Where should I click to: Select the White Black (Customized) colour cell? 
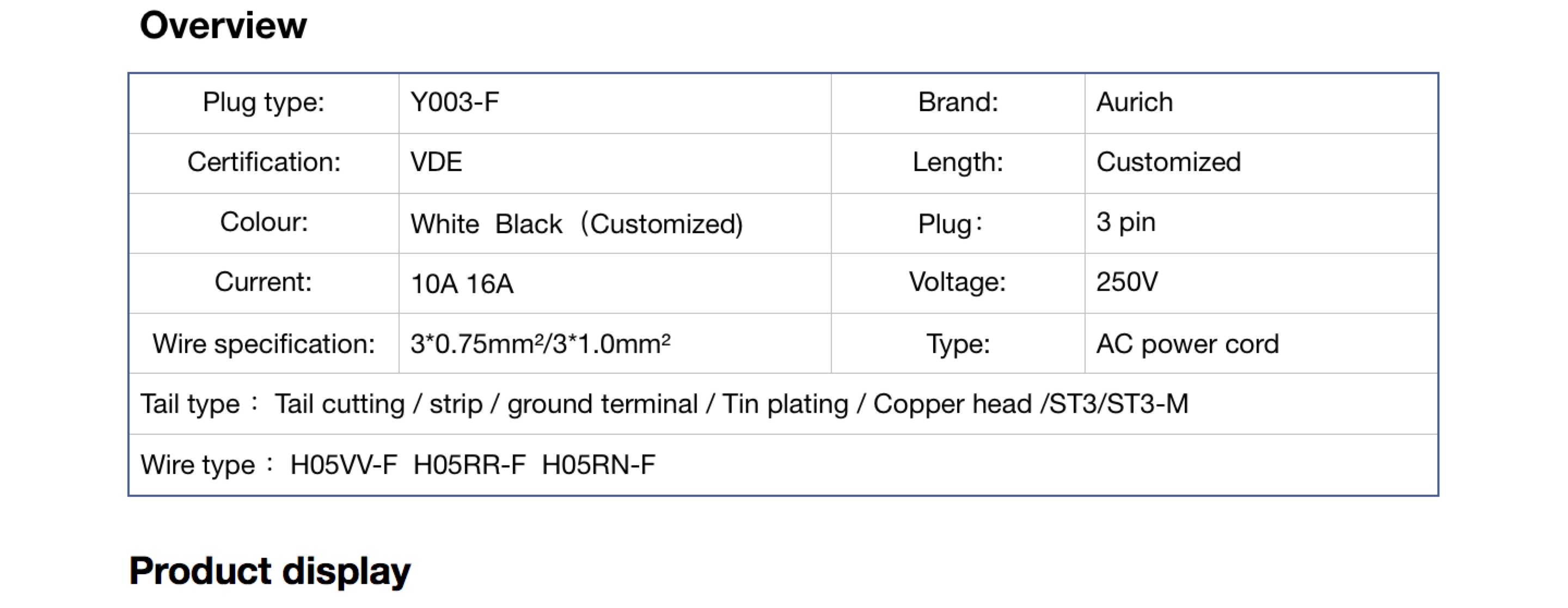pyautogui.click(x=615, y=223)
